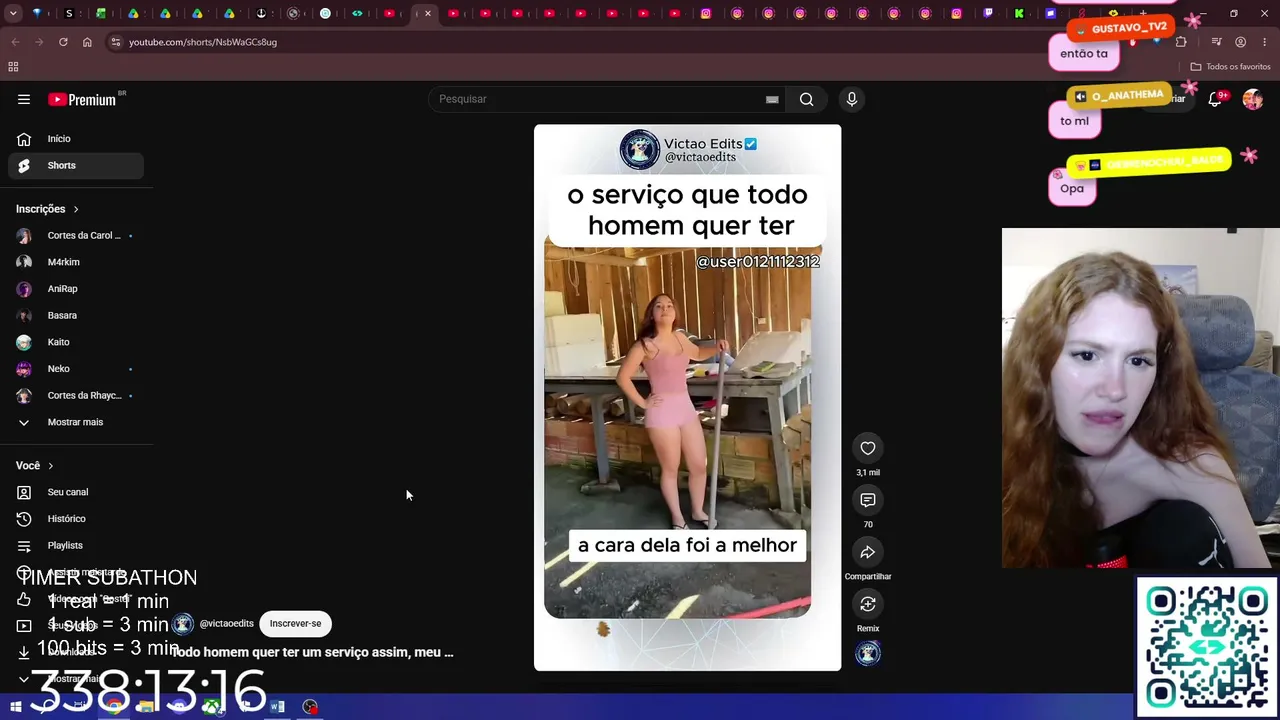Open the Short's sound avatar below Remix
The height and width of the screenshot is (720, 1280).
click(868, 653)
